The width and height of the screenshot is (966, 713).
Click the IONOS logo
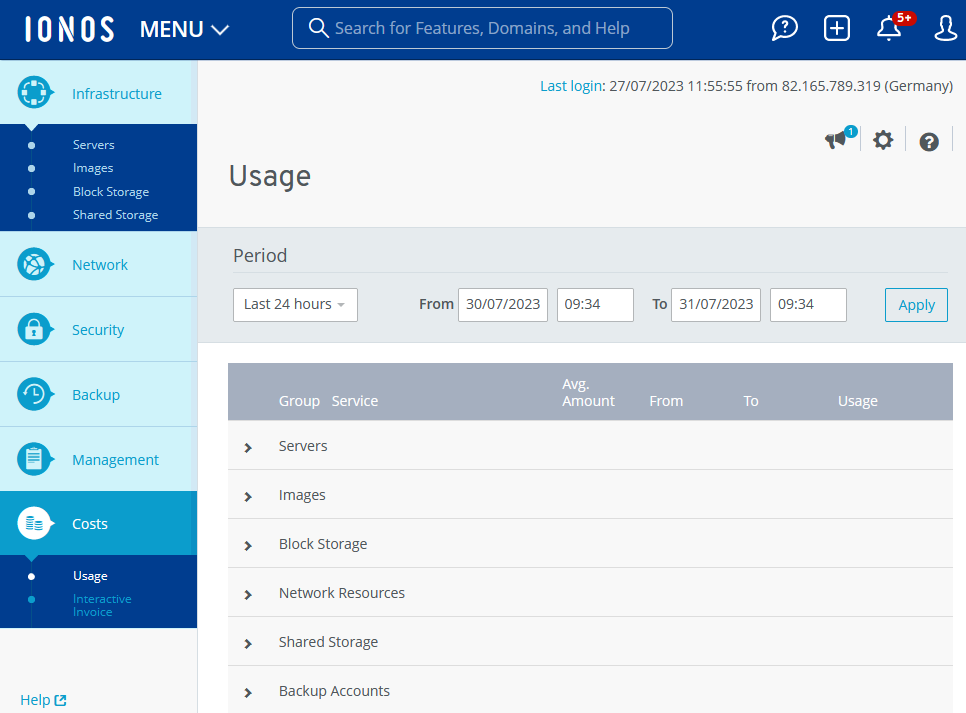[x=70, y=29]
